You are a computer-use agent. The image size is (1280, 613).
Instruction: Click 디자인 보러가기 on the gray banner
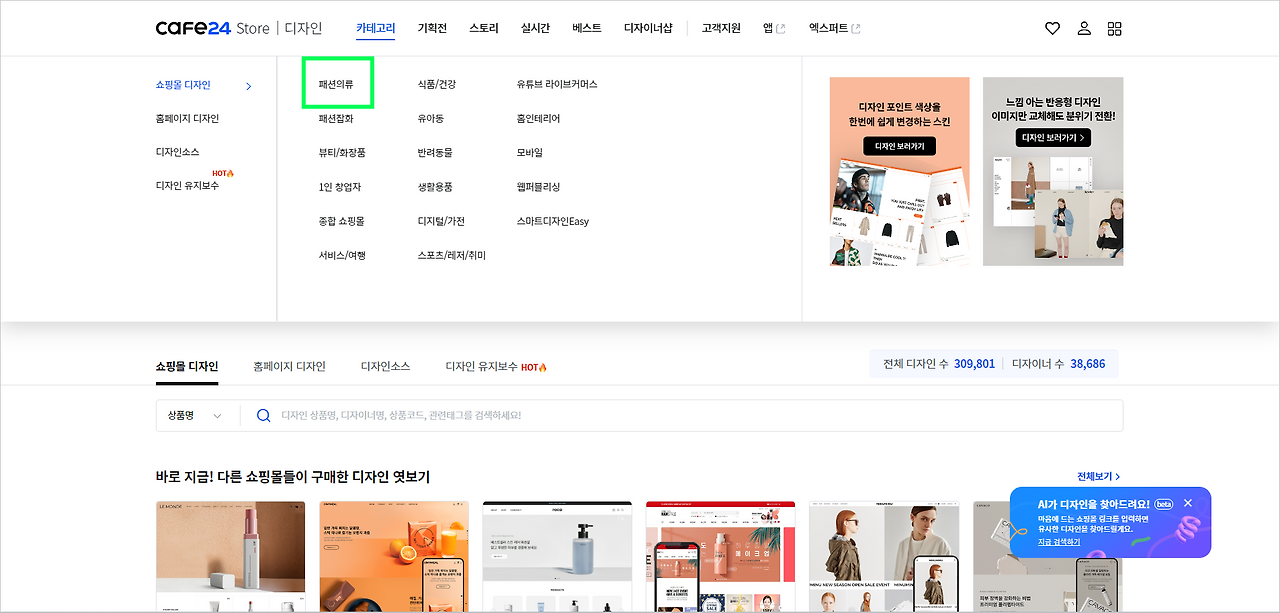(1053, 138)
